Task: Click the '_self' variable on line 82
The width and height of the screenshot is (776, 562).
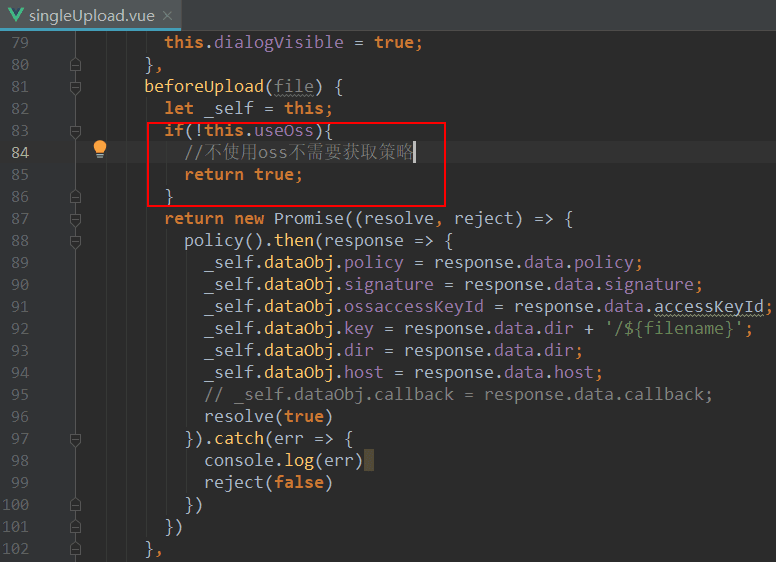Action: (229, 108)
